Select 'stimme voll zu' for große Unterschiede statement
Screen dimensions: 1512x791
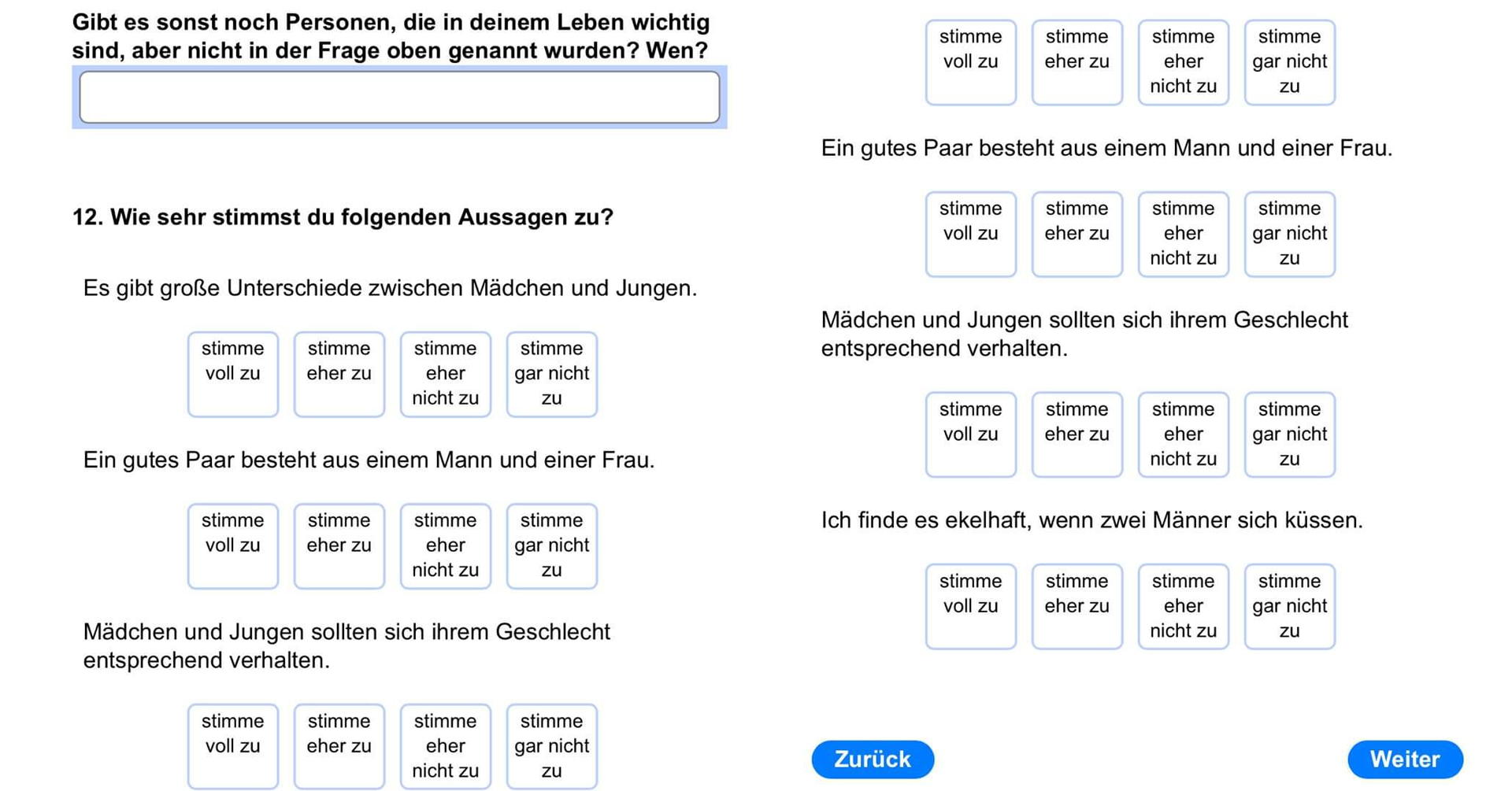click(233, 374)
